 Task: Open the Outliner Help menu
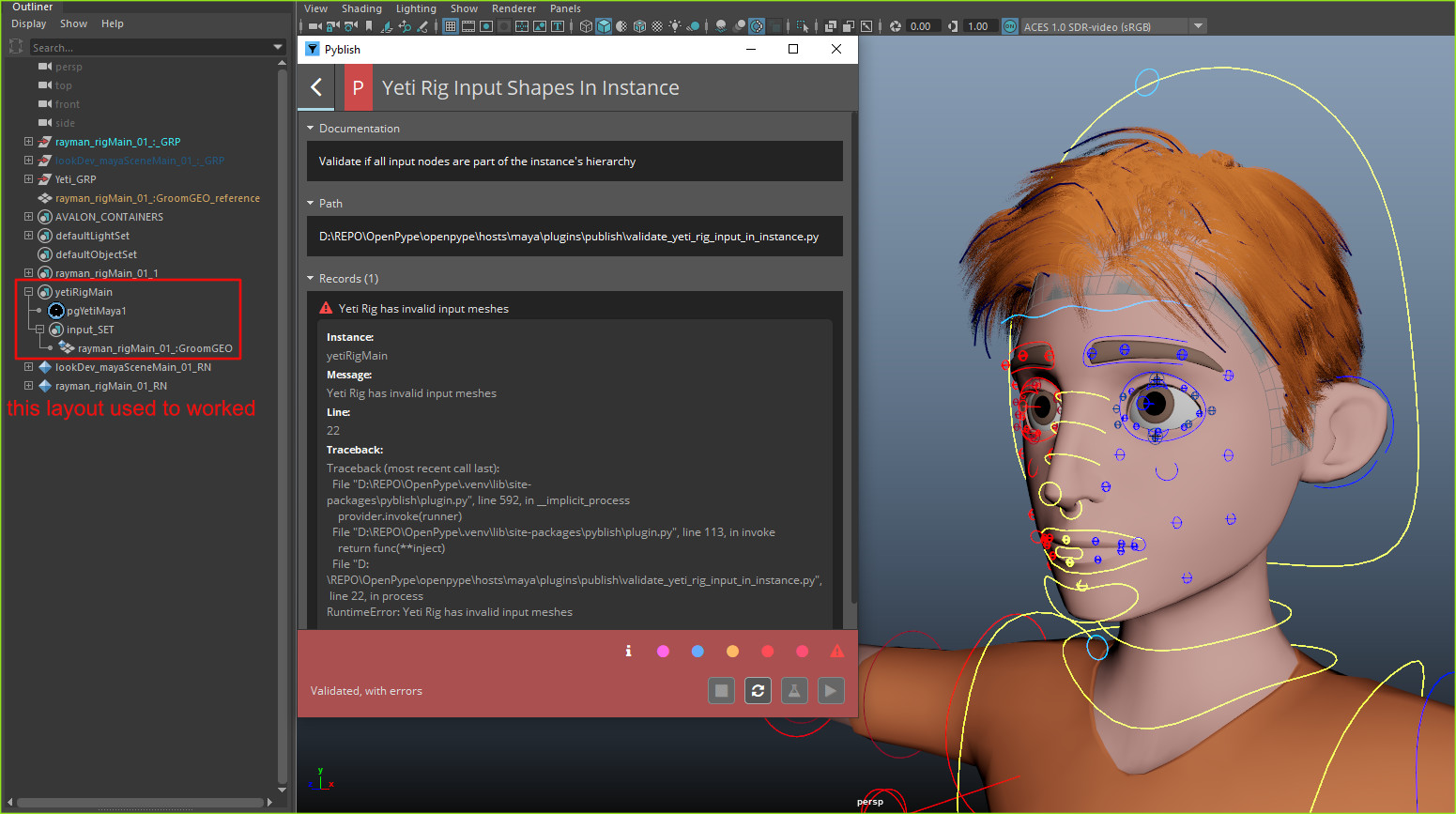(x=113, y=23)
